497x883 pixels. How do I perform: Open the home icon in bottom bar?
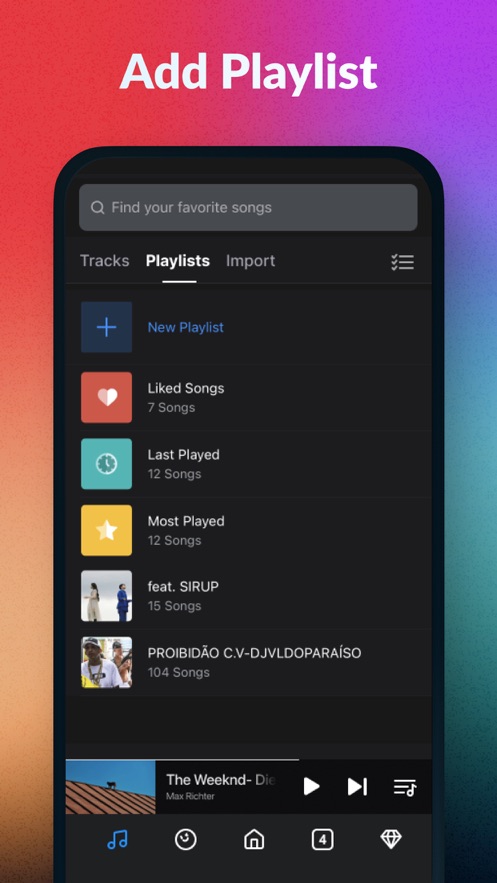click(x=254, y=840)
